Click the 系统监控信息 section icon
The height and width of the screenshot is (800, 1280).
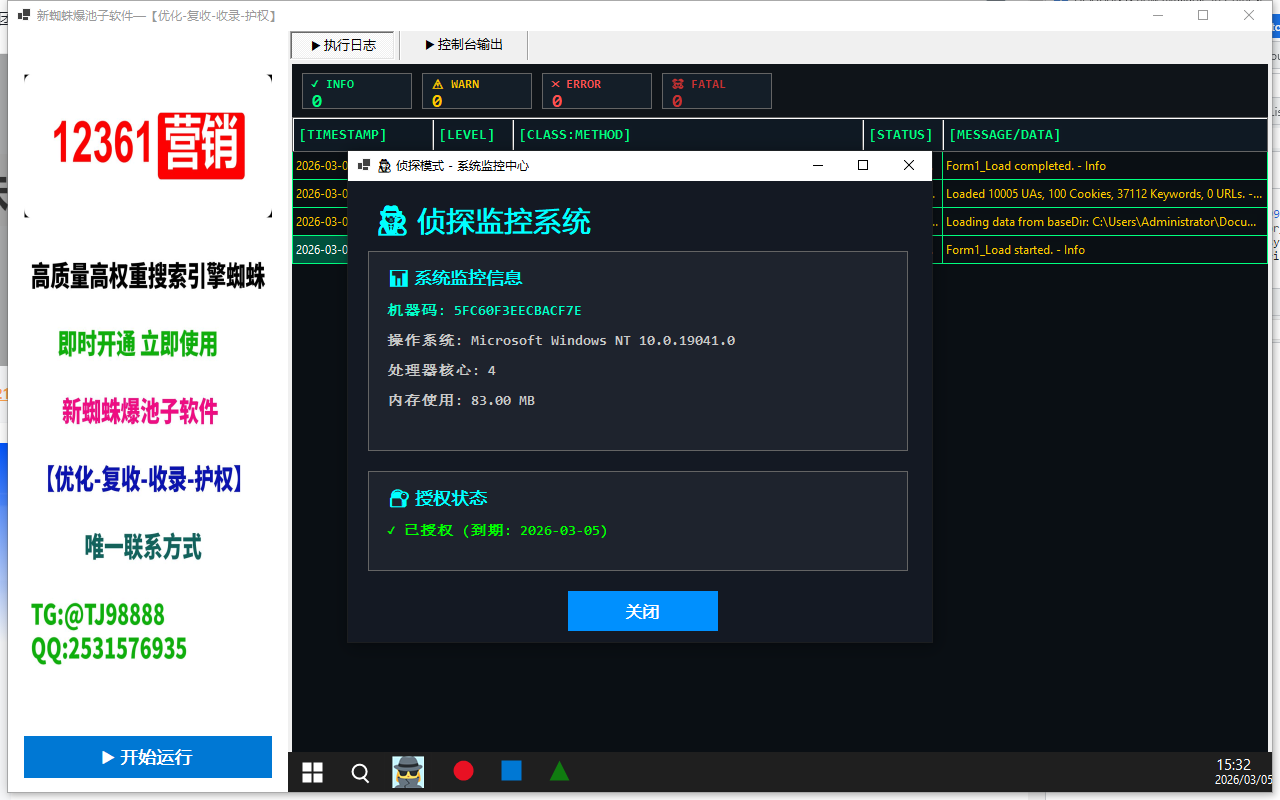click(398, 278)
